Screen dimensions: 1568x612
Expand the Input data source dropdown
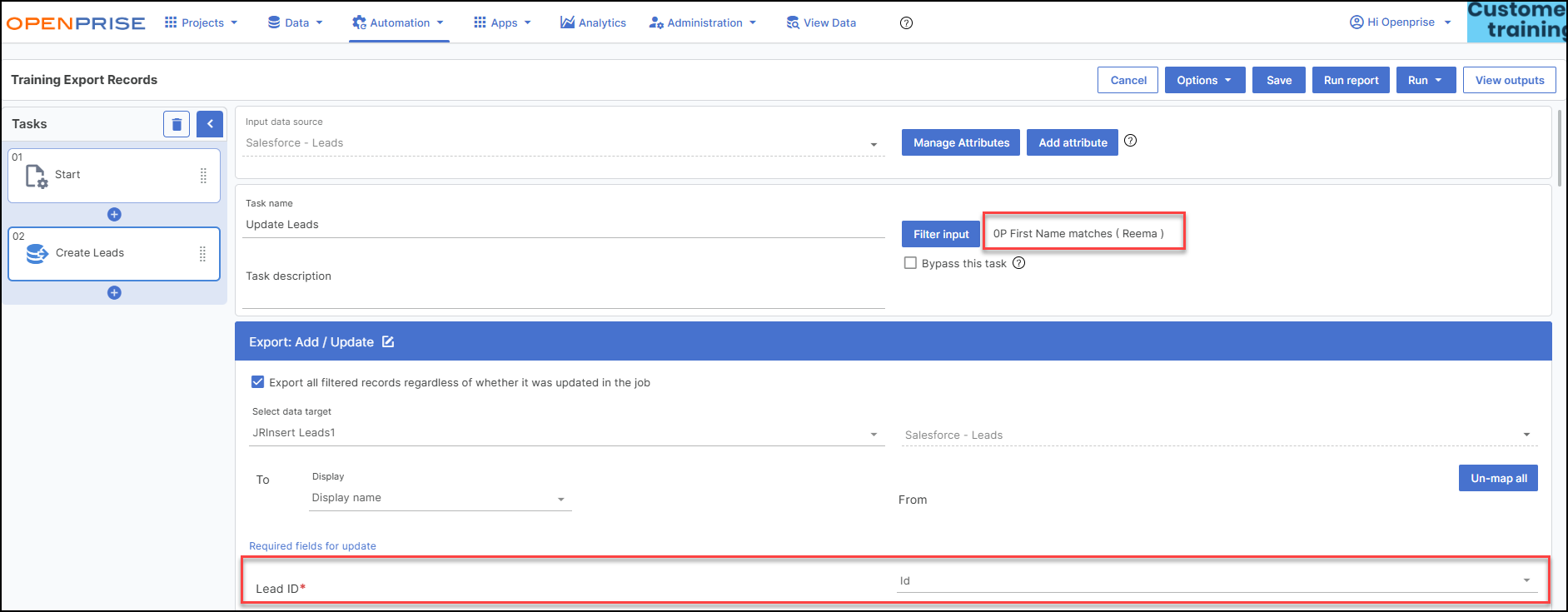pyautogui.click(x=874, y=144)
